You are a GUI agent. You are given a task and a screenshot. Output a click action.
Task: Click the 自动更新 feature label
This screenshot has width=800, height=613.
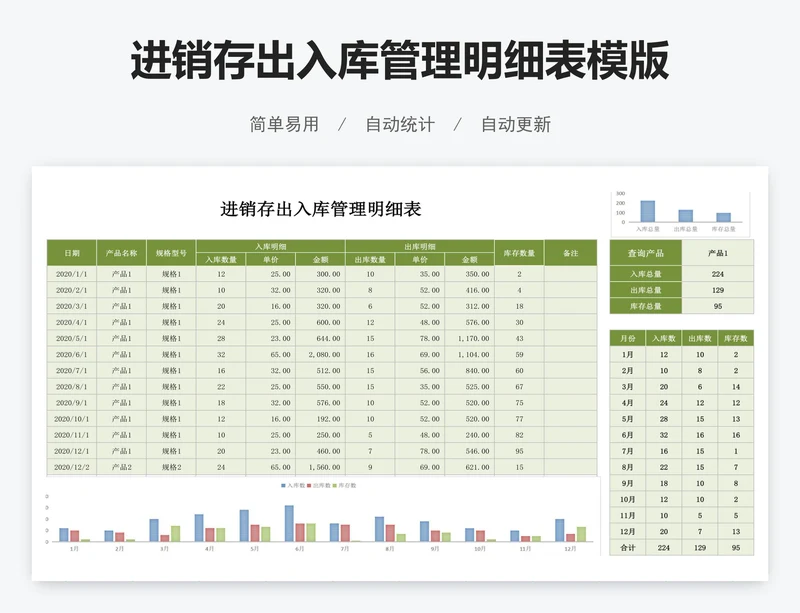516,124
